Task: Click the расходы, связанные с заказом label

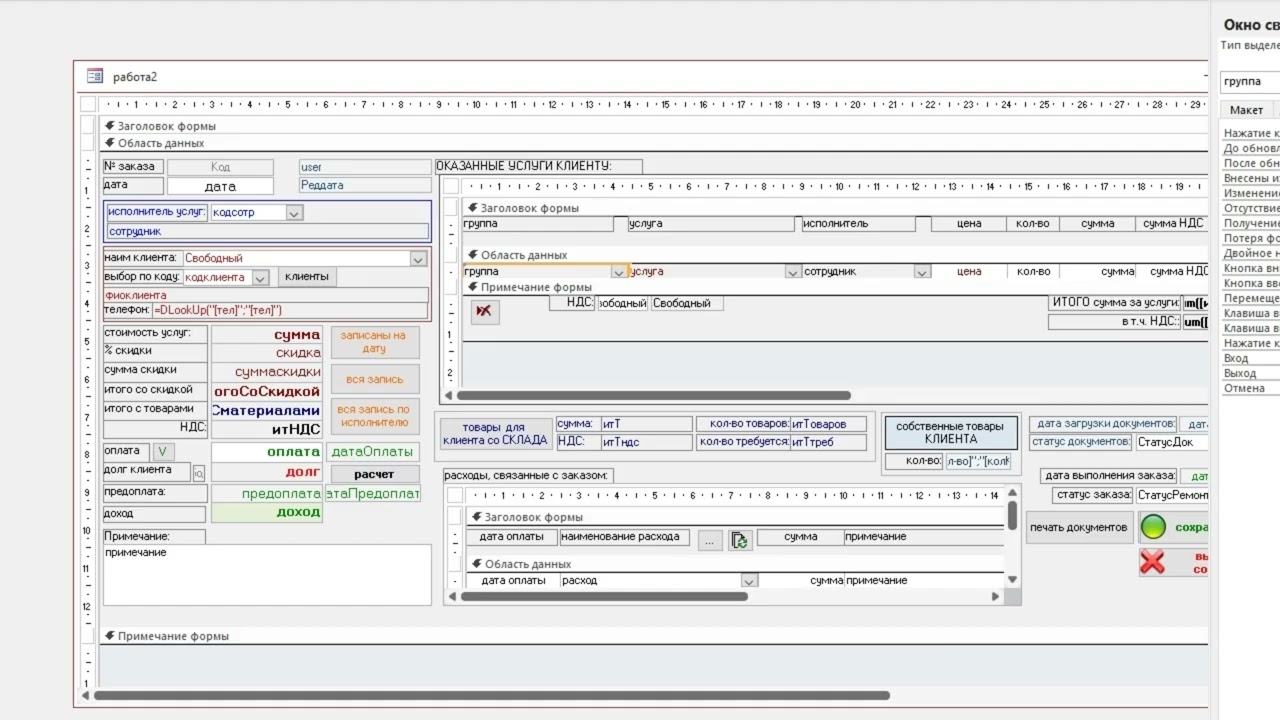Action: [x=528, y=476]
